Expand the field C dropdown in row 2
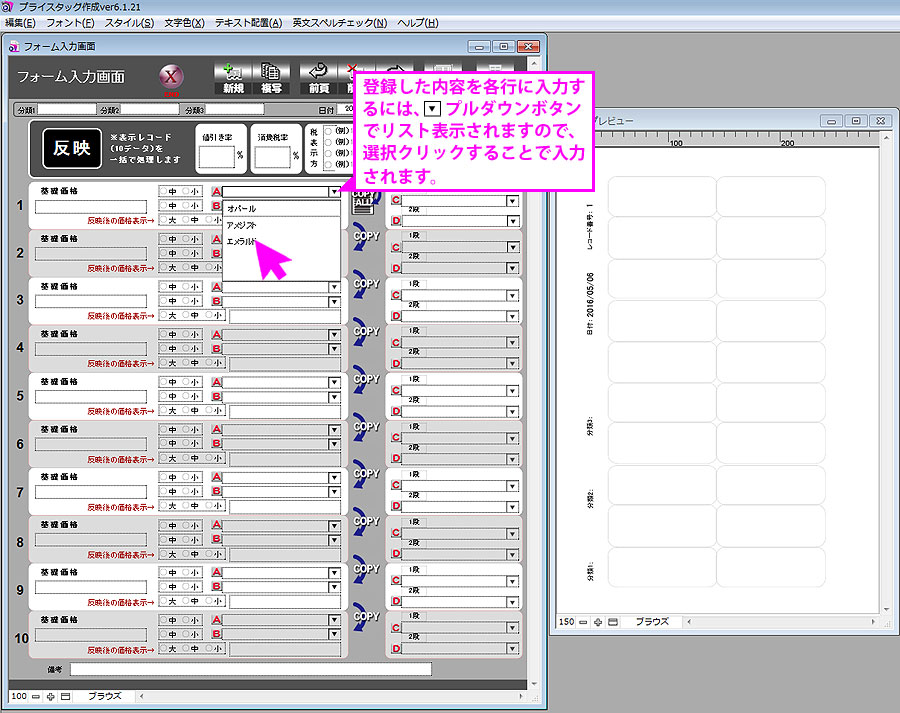The width and height of the screenshot is (900, 713). coord(512,247)
